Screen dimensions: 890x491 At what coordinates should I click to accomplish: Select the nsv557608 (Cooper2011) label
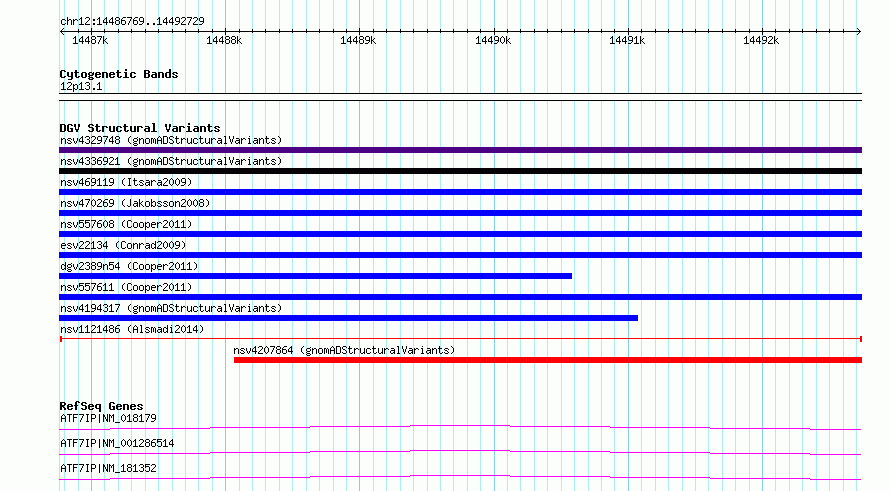tap(126, 224)
